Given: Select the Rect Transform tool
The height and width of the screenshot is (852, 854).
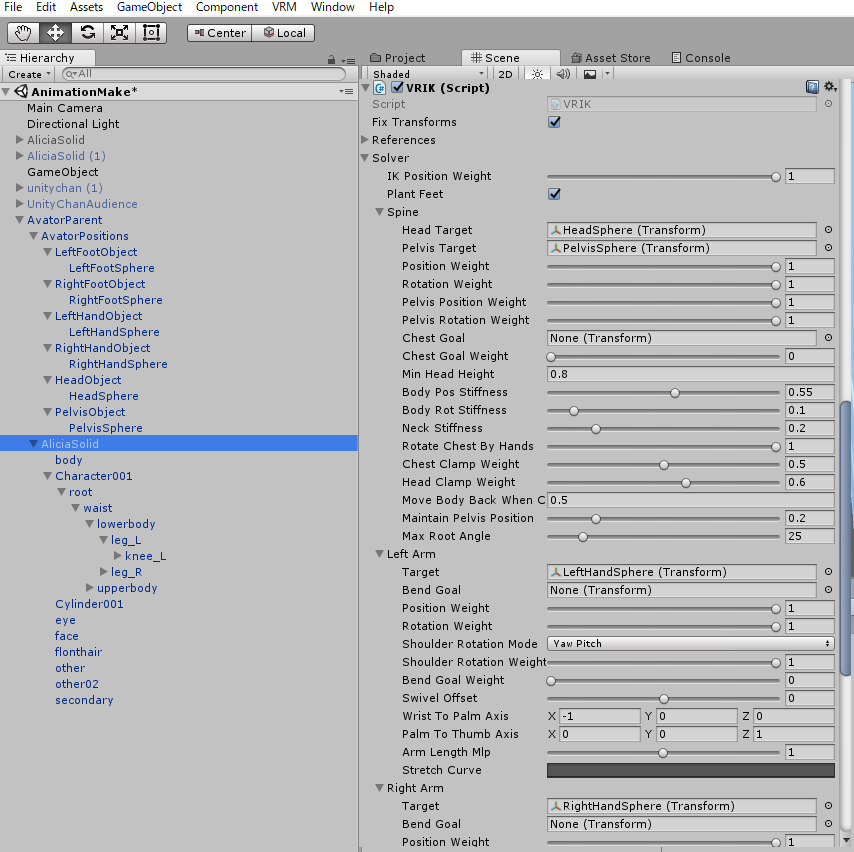Looking at the screenshot, I should point(151,32).
